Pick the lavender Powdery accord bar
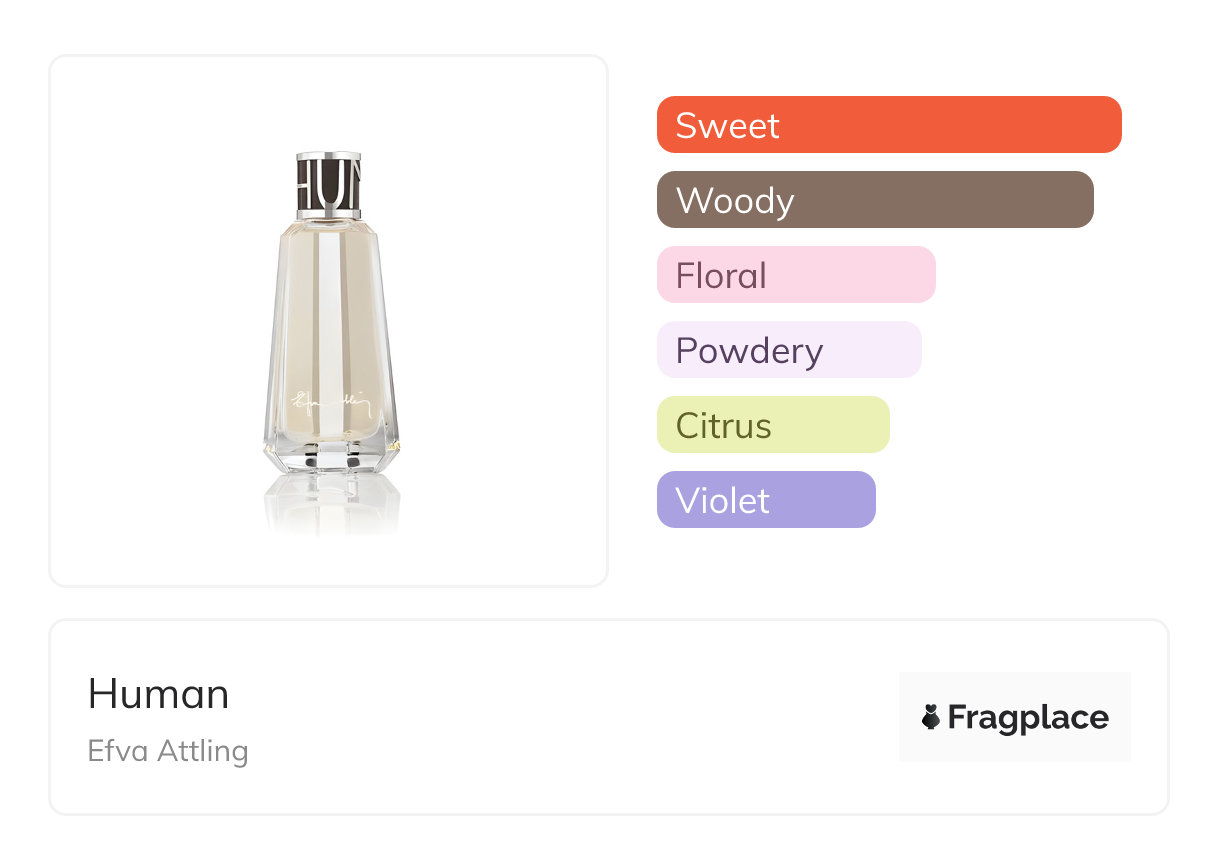 [x=788, y=350]
